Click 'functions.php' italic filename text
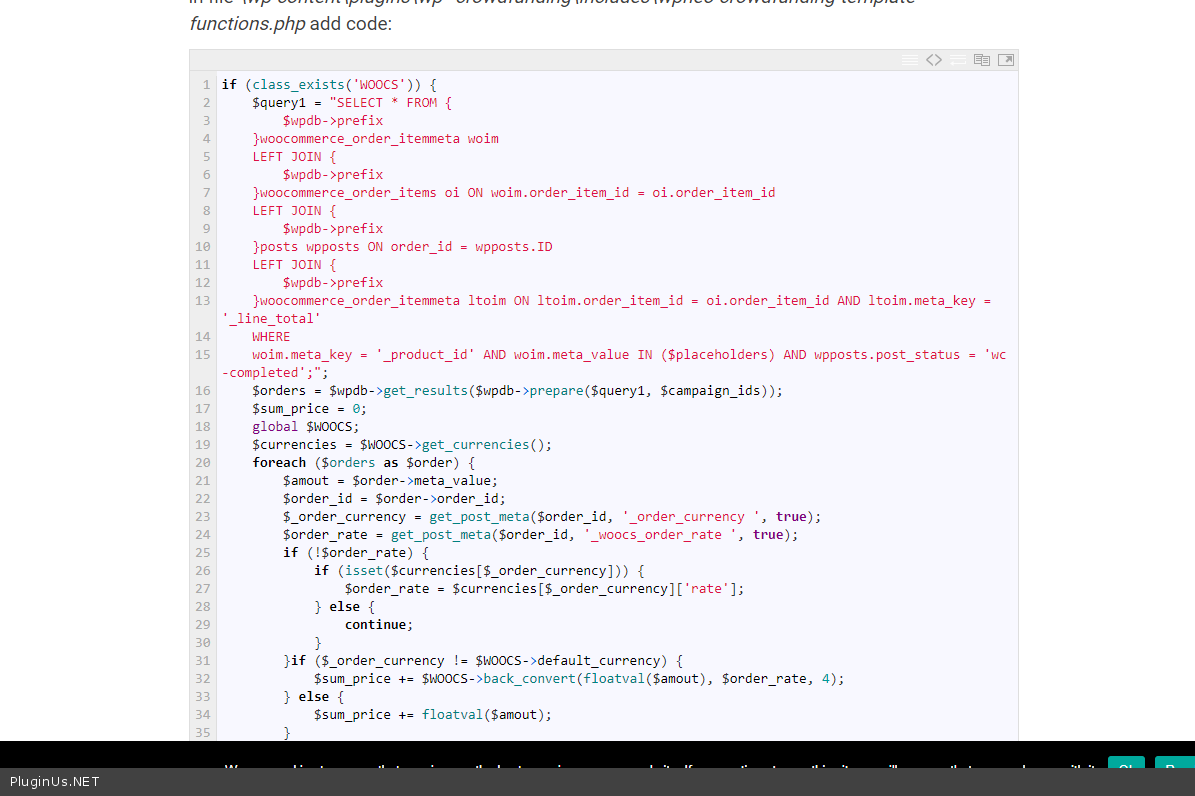The height and width of the screenshot is (796, 1195). pyautogui.click(x=247, y=23)
